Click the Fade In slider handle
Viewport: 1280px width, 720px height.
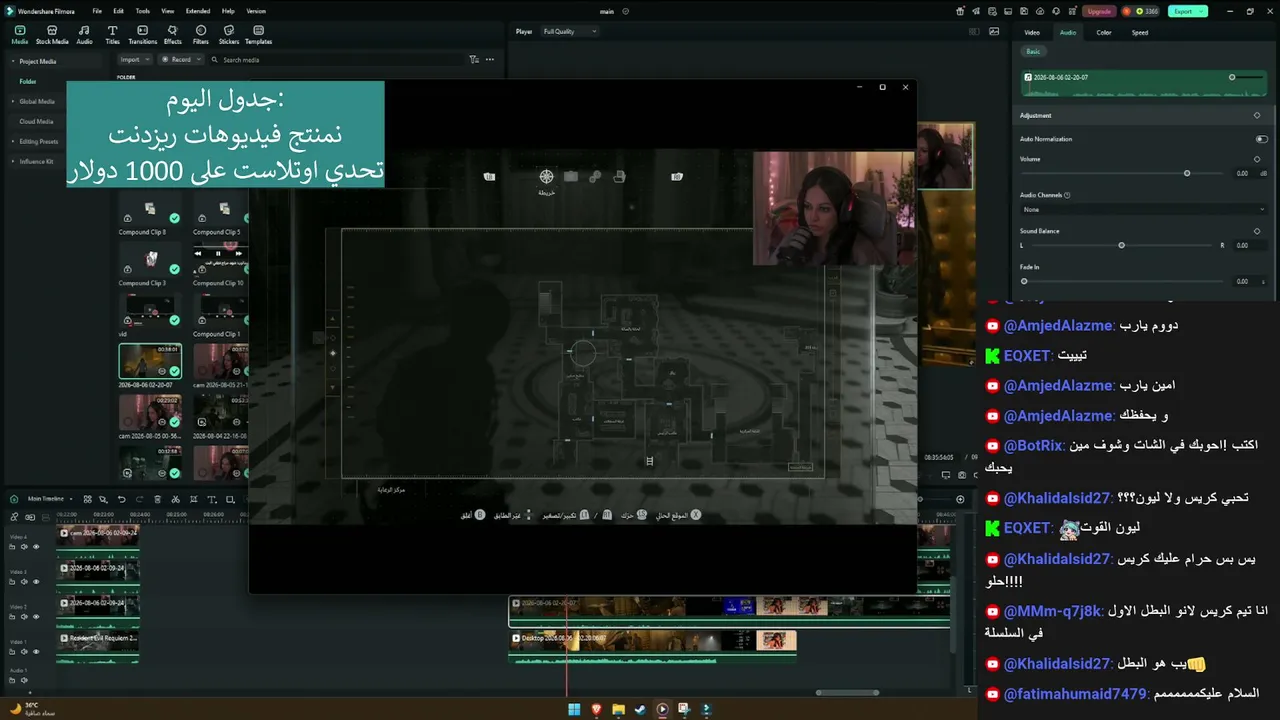tap(1024, 281)
